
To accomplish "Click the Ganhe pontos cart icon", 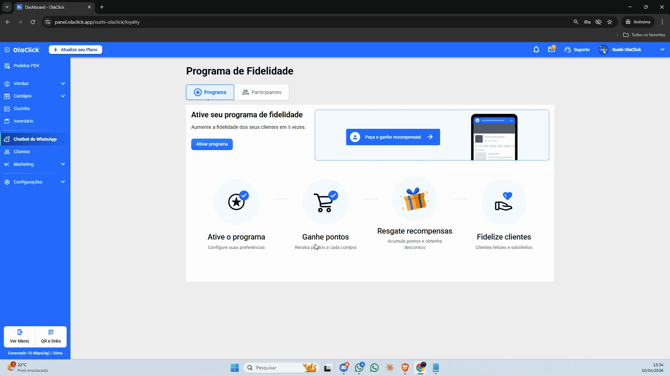I will click(325, 202).
